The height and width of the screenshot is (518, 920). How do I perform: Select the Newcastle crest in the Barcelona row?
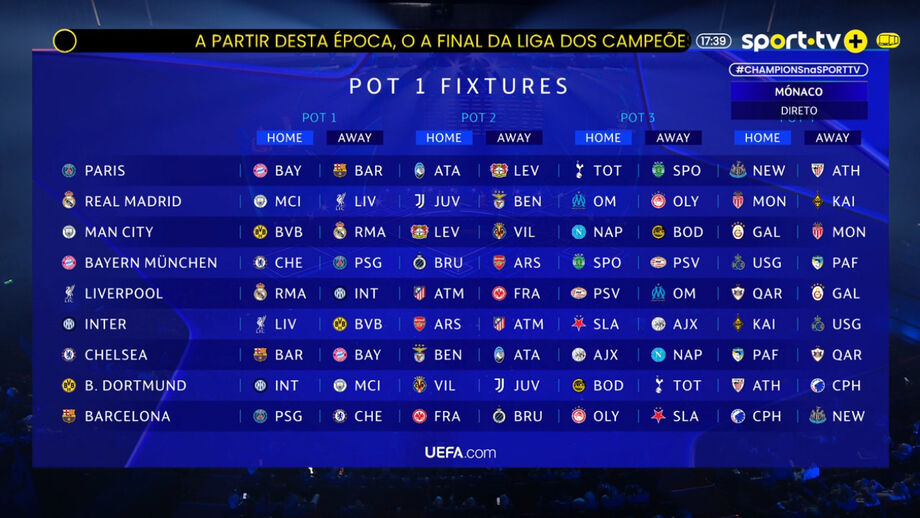[818, 416]
